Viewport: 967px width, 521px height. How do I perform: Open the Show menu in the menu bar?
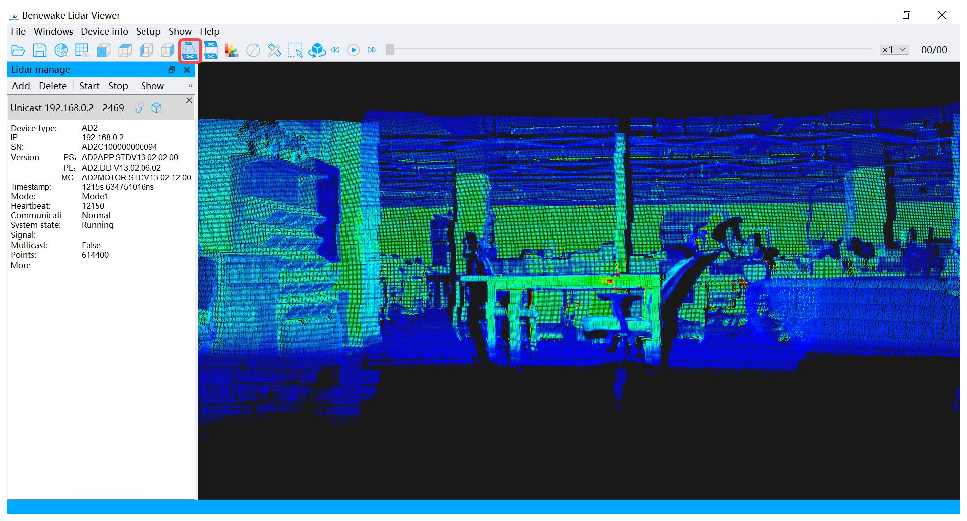[x=180, y=31]
